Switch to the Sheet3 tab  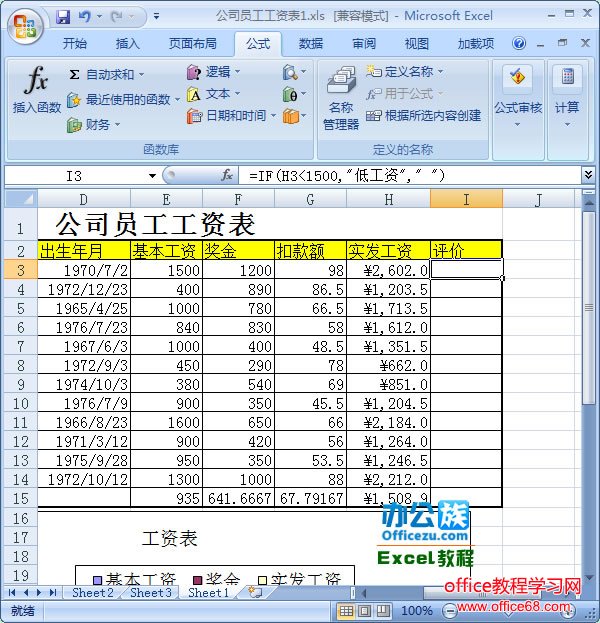151,592
